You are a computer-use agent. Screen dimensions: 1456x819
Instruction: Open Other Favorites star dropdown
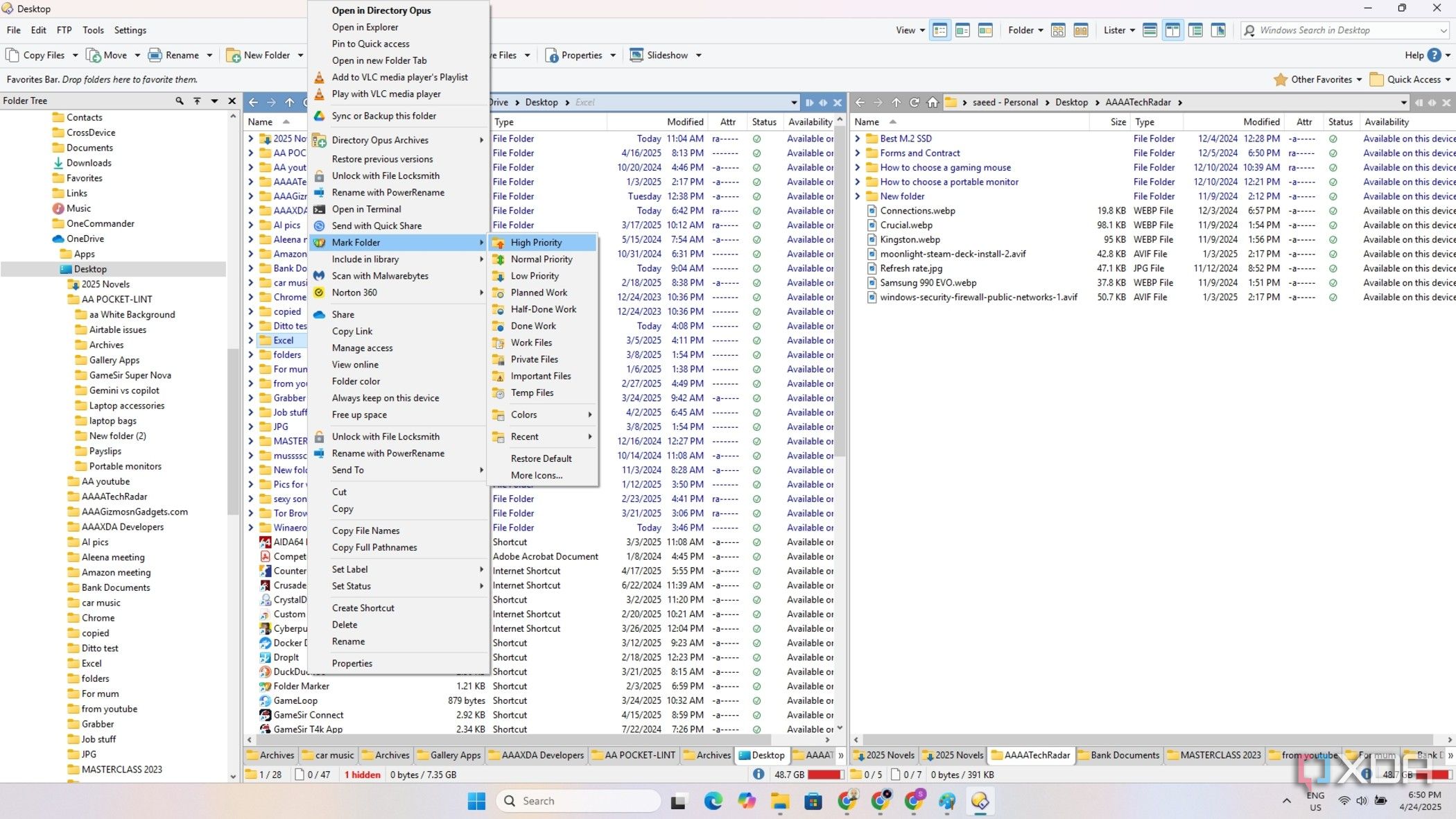click(1317, 79)
